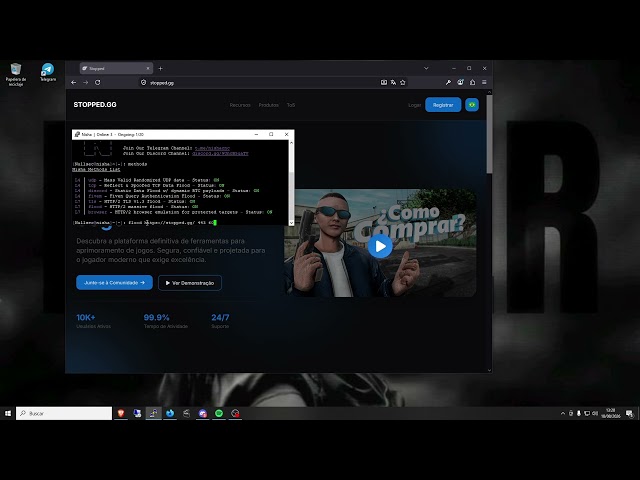Click the Telegram channel link in terminal
This screenshot has width=640, height=480.
[213, 148]
